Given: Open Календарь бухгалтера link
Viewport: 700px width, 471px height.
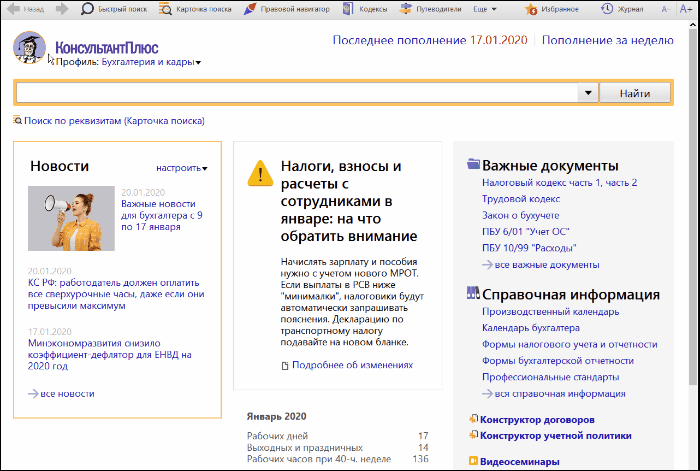Looking at the screenshot, I should pyautogui.click(x=531, y=328).
